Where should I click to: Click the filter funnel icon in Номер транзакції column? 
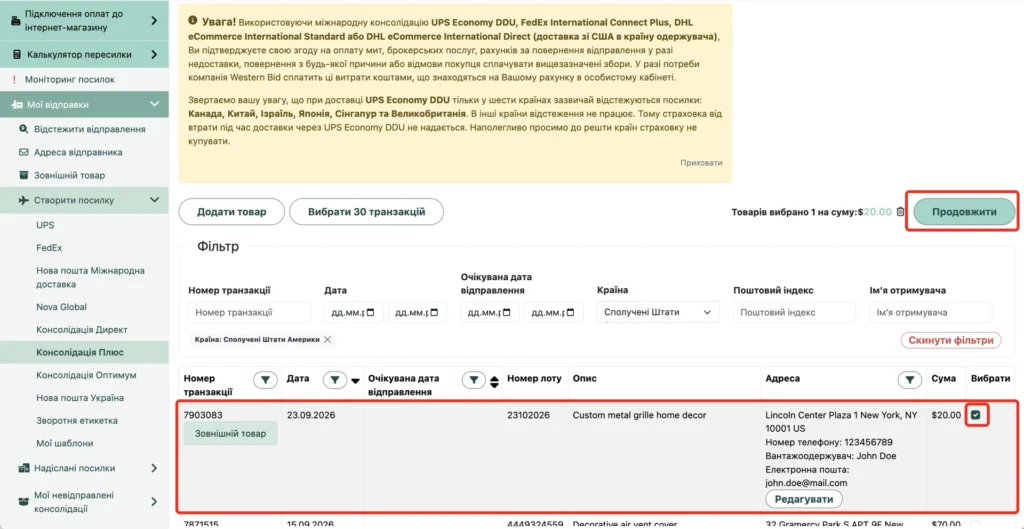click(x=264, y=379)
